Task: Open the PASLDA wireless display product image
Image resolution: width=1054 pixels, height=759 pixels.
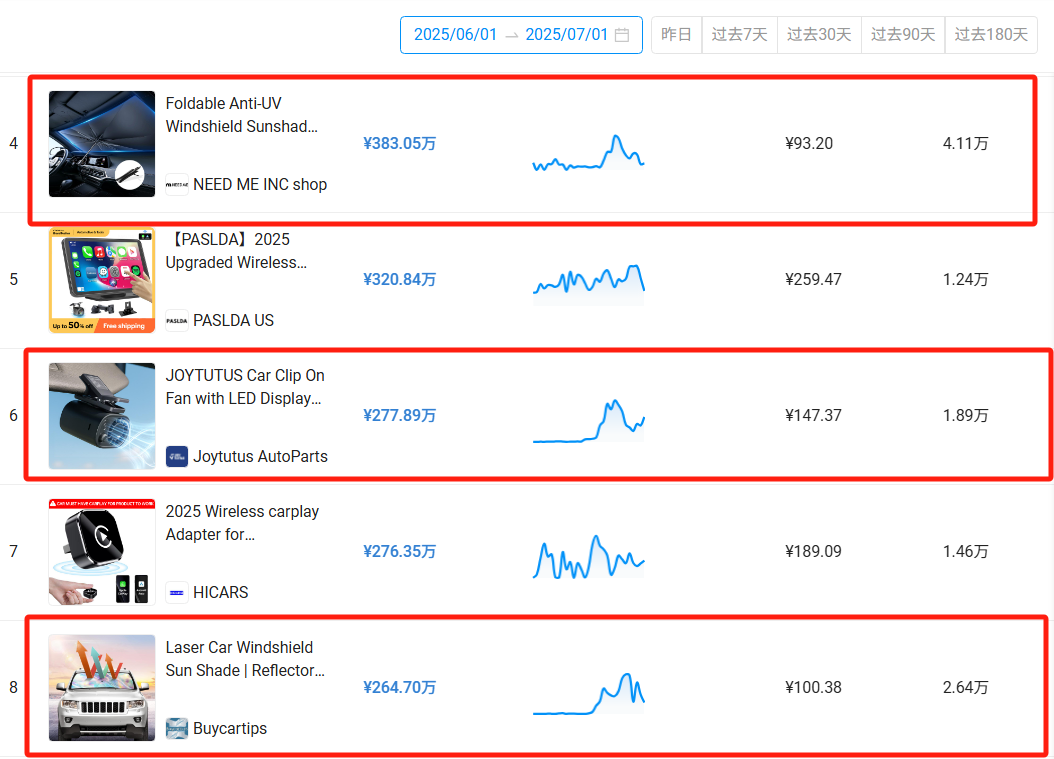Action: click(102, 280)
